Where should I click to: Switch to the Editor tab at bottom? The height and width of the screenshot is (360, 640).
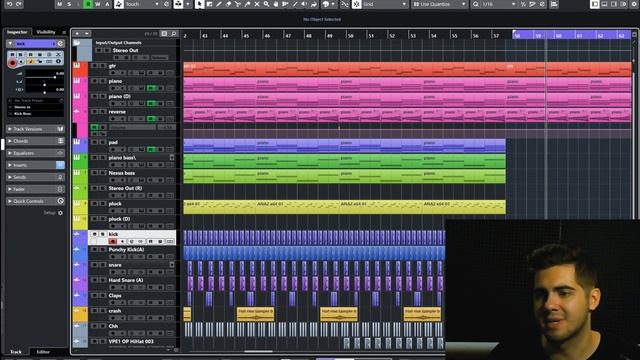pos(43,351)
